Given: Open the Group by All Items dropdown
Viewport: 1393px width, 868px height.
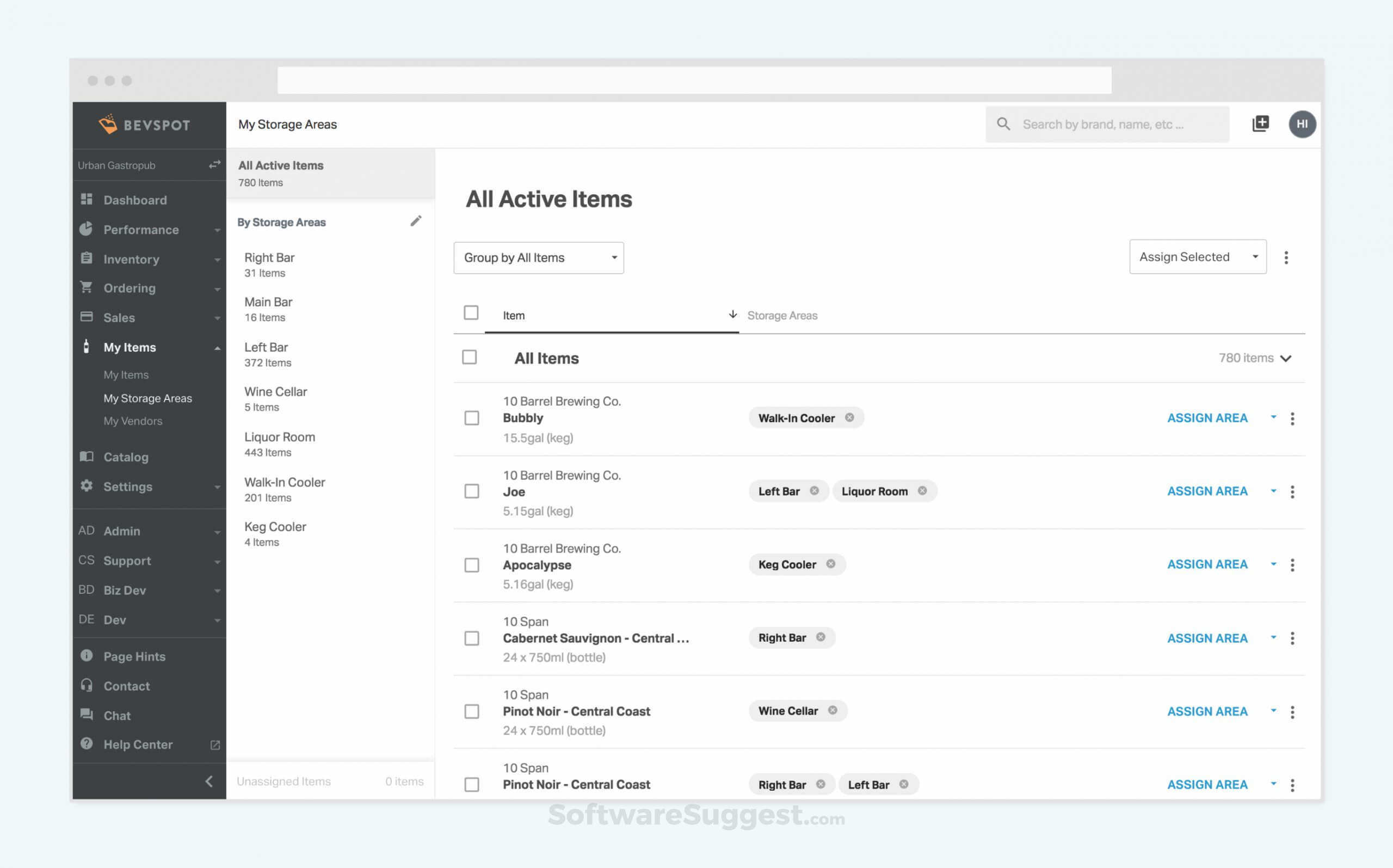Looking at the screenshot, I should click(538, 258).
